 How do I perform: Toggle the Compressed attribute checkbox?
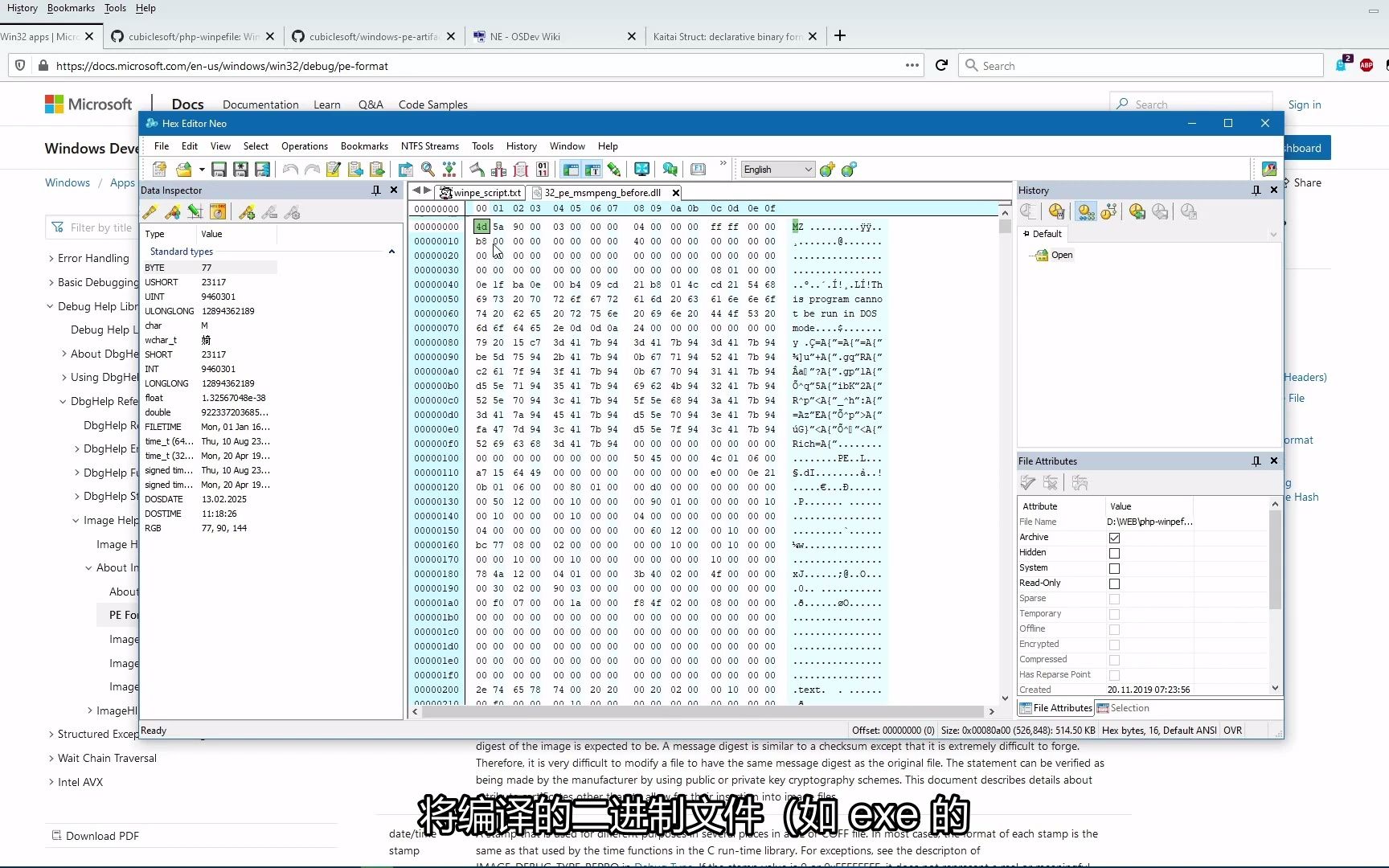click(x=1114, y=660)
